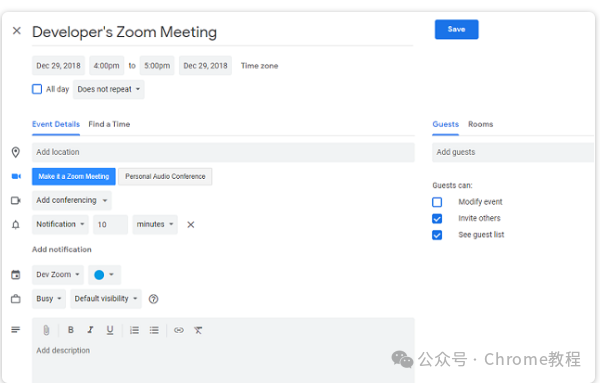Open the minutes unit dropdown
The image size is (600, 383).
(x=155, y=225)
